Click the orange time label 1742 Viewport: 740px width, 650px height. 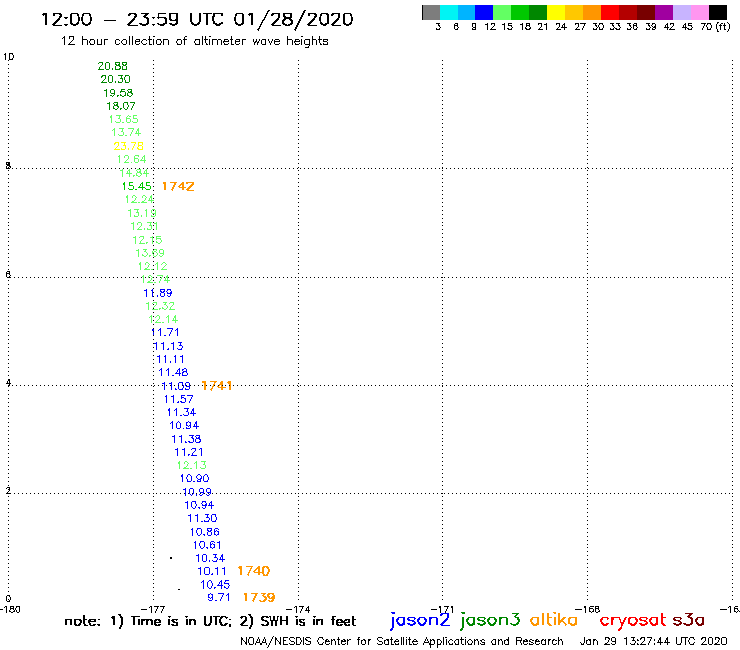click(178, 186)
